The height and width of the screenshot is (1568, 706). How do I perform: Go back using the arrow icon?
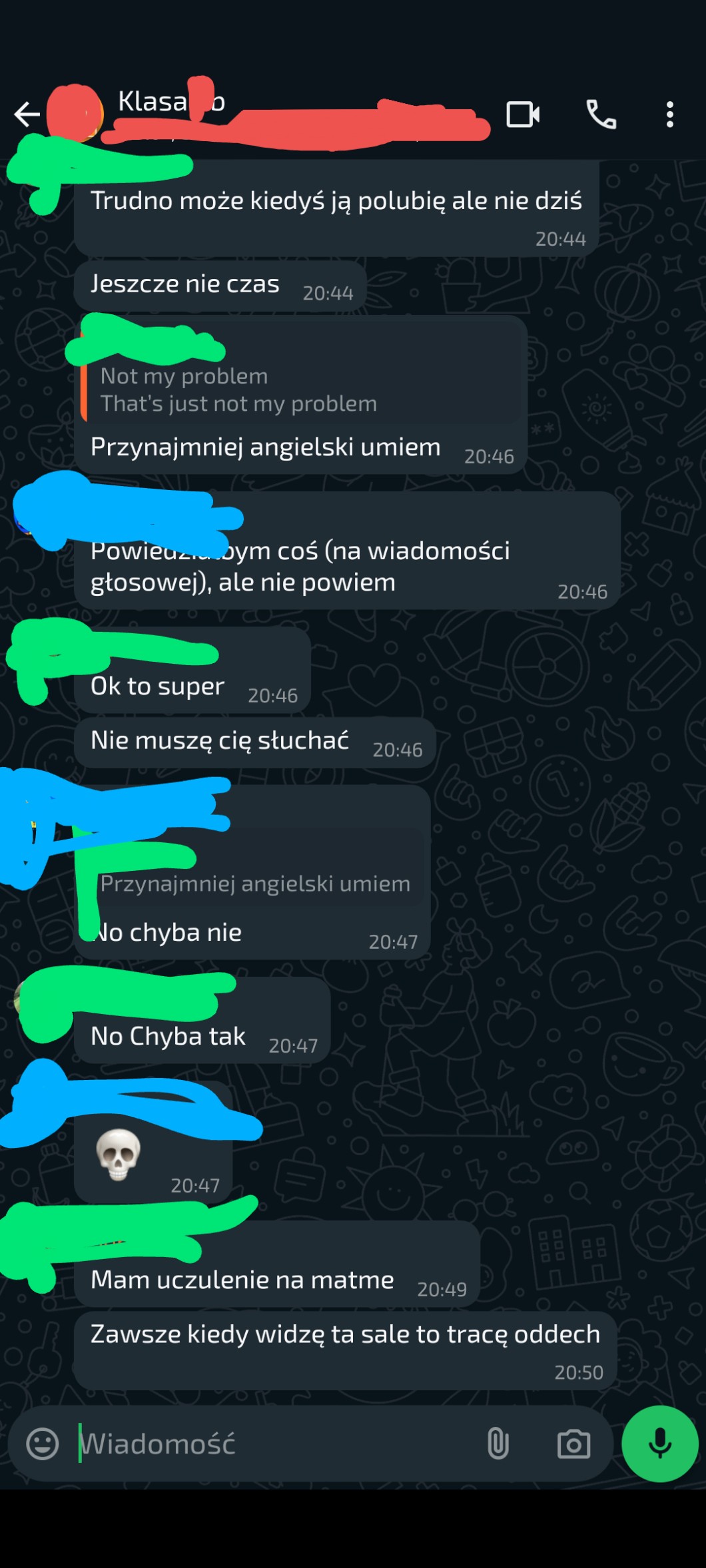(27, 115)
